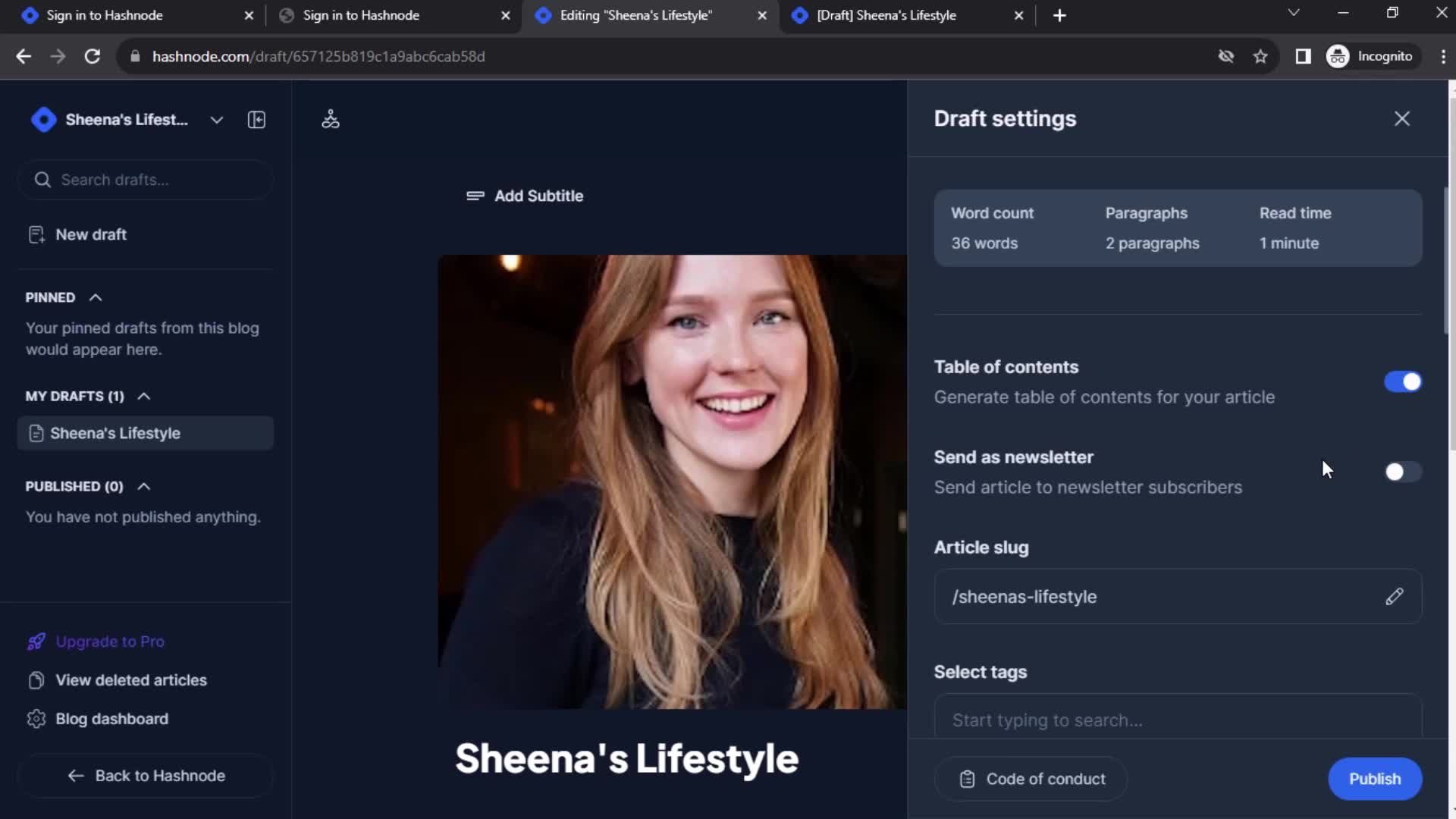Click Back to Hashnode button
This screenshot has width=1456, height=819.
pos(146,776)
